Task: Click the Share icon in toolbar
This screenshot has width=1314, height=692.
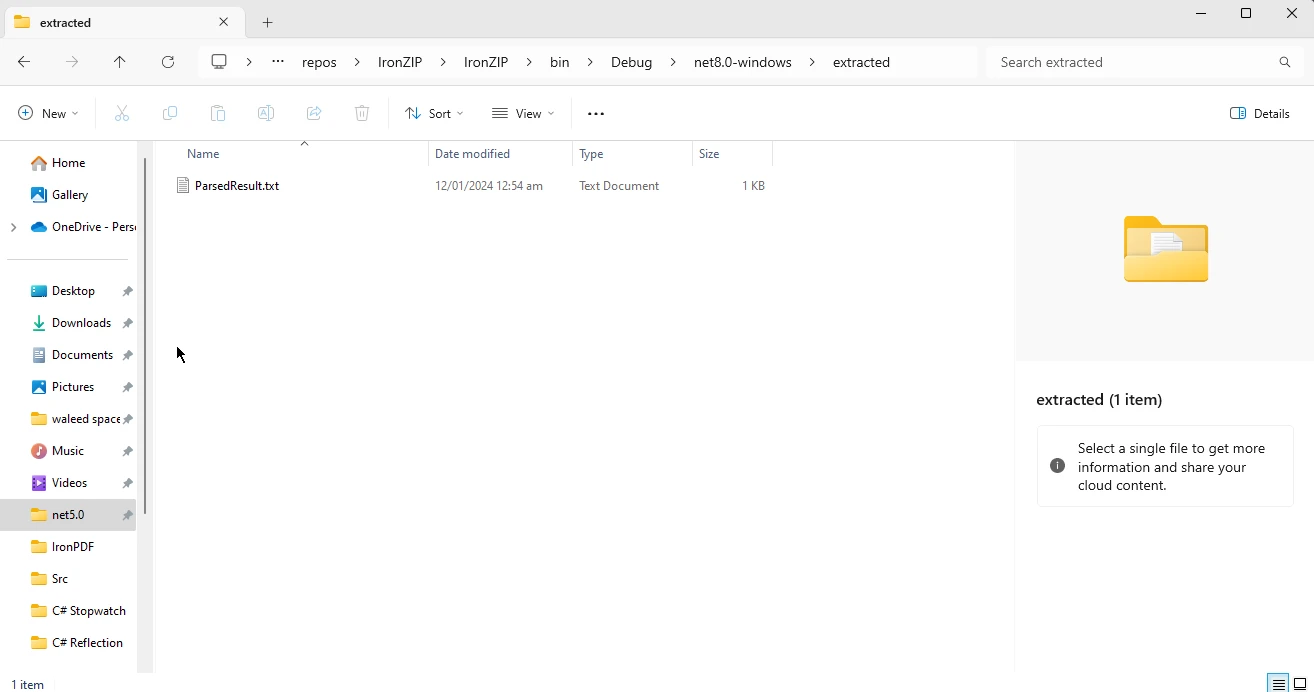Action: click(314, 114)
